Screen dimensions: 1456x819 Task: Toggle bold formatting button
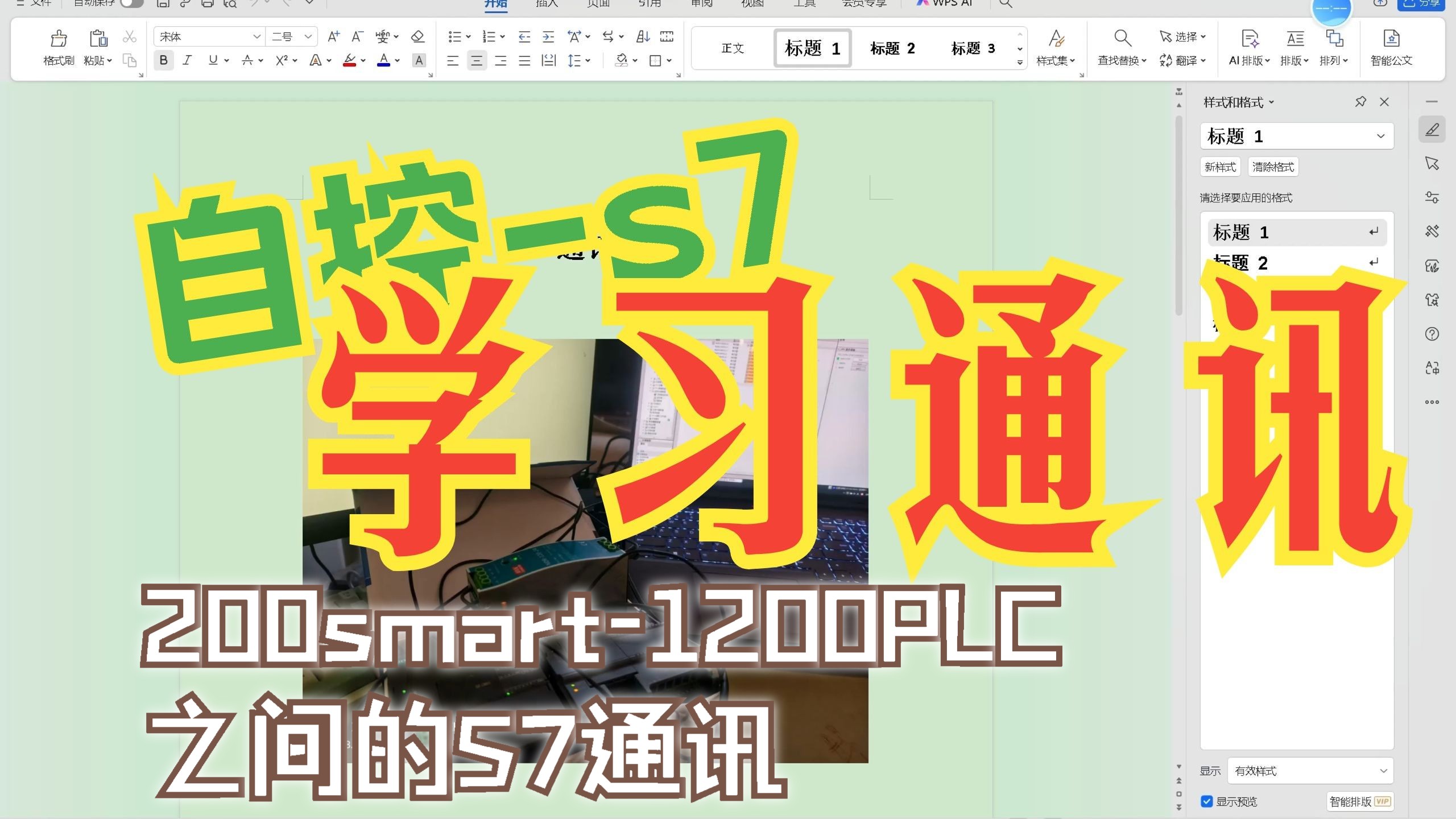pyautogui.click(x=164, y=60)
